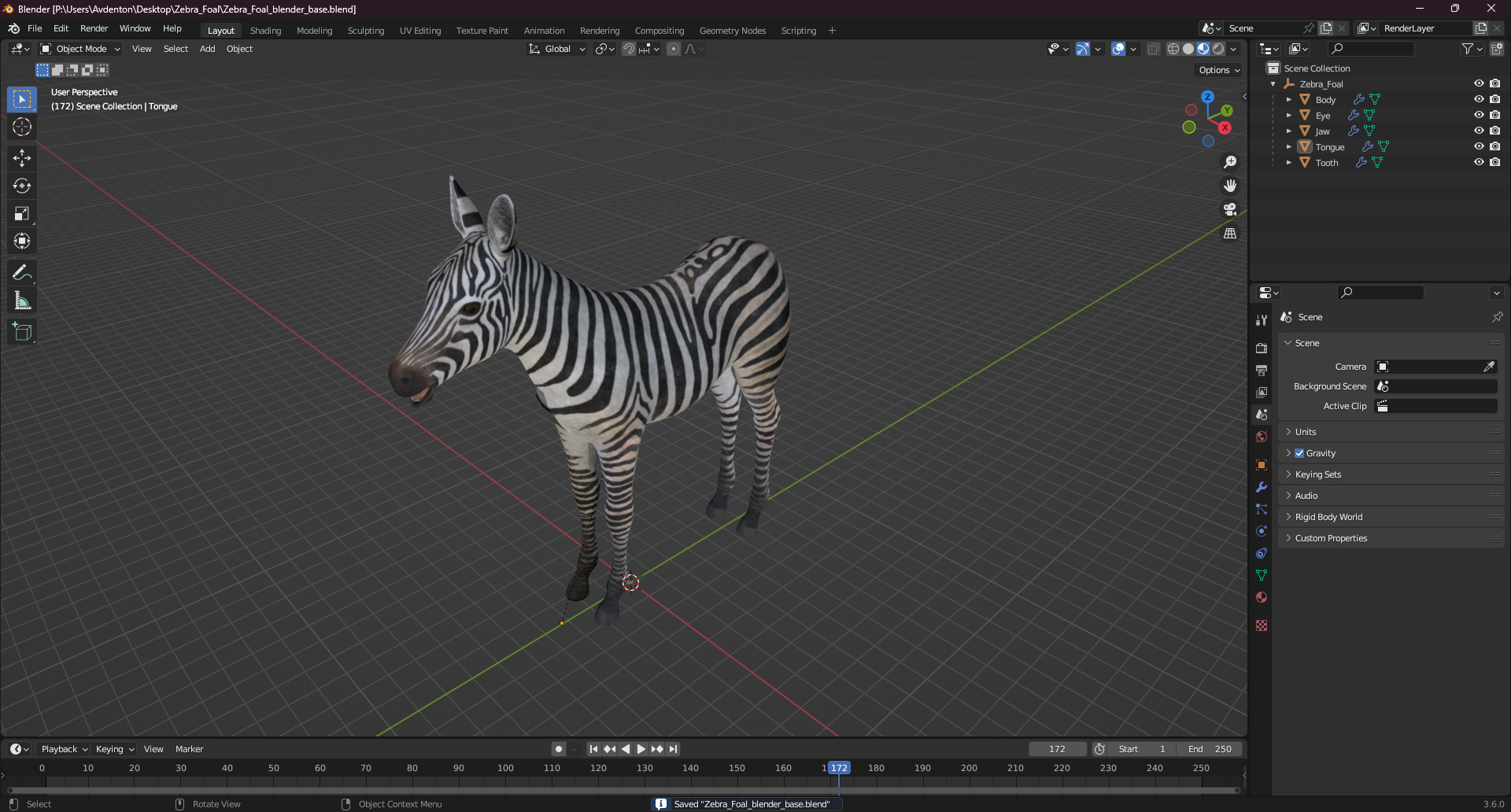Disable Jaw in renders via camera icon
The height and width of the screenshot is (812, 1511).
point(1494,131)
